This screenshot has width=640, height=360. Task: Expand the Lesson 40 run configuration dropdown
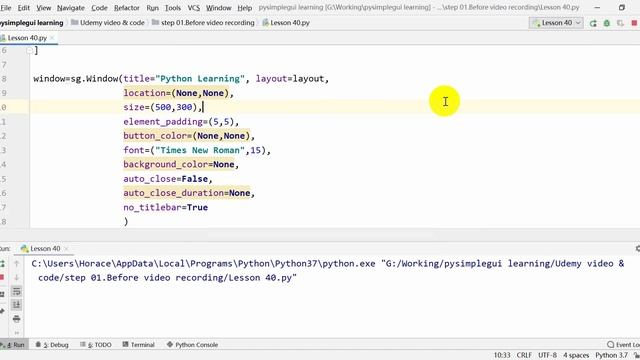click(556, 23)
